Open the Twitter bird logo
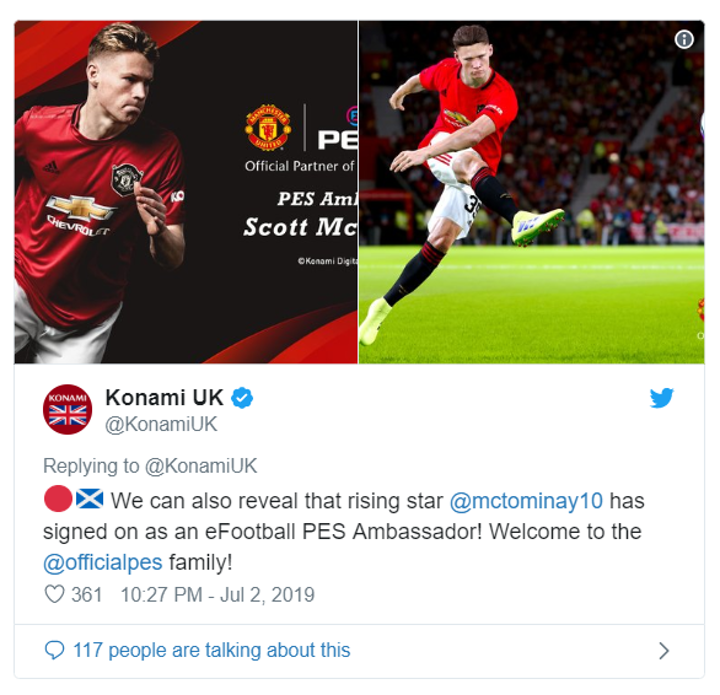 point(661,398)
